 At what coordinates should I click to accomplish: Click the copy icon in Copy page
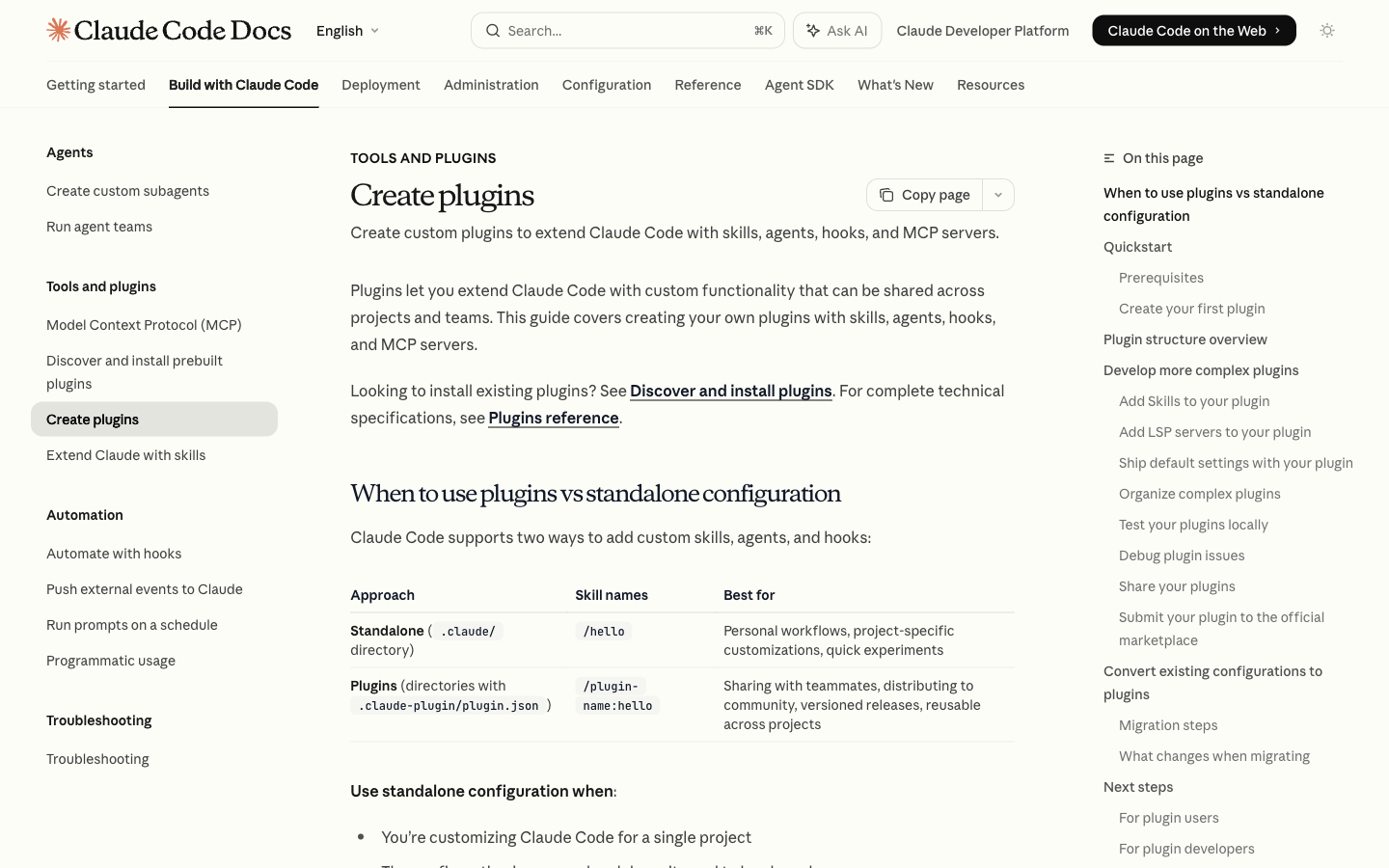pyautogui.click(x=886, y=195)
